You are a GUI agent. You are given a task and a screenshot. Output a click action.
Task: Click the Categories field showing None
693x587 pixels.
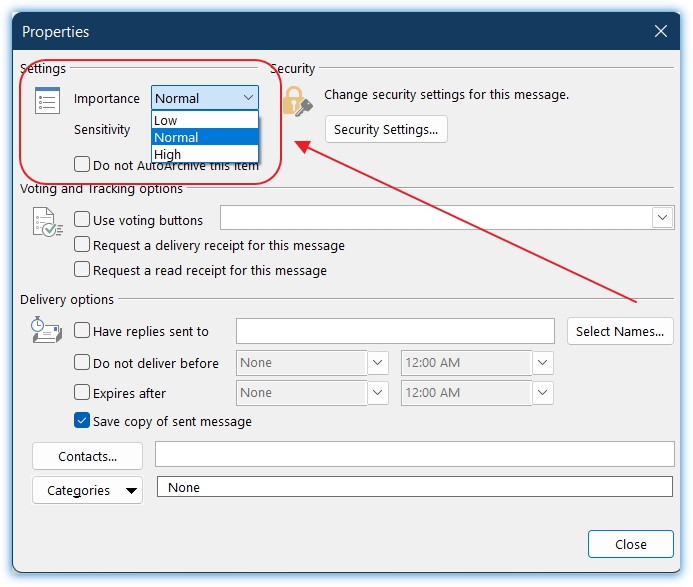(x=415, y=487)
